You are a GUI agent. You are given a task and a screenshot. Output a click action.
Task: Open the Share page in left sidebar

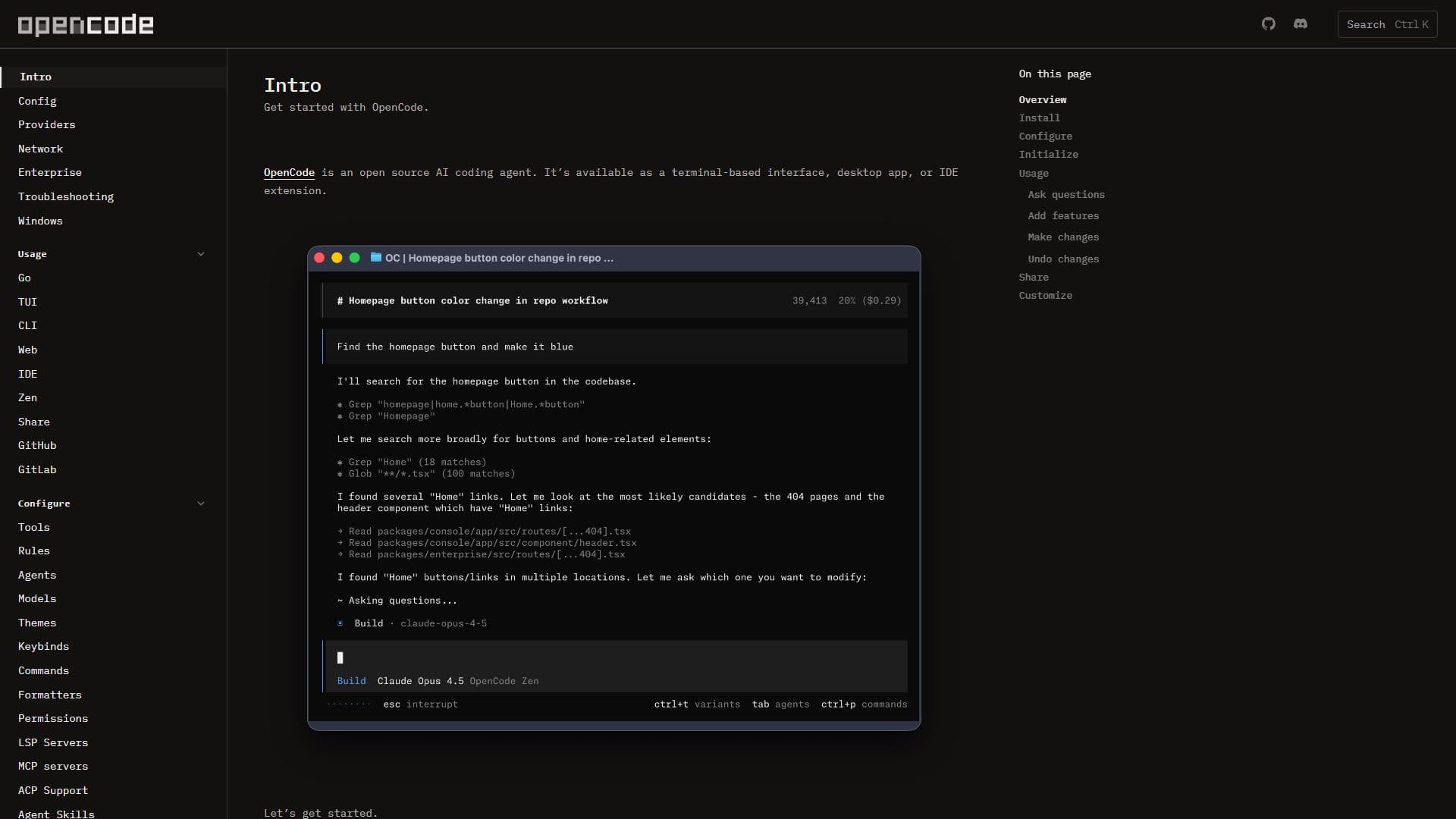pos(34,422)
